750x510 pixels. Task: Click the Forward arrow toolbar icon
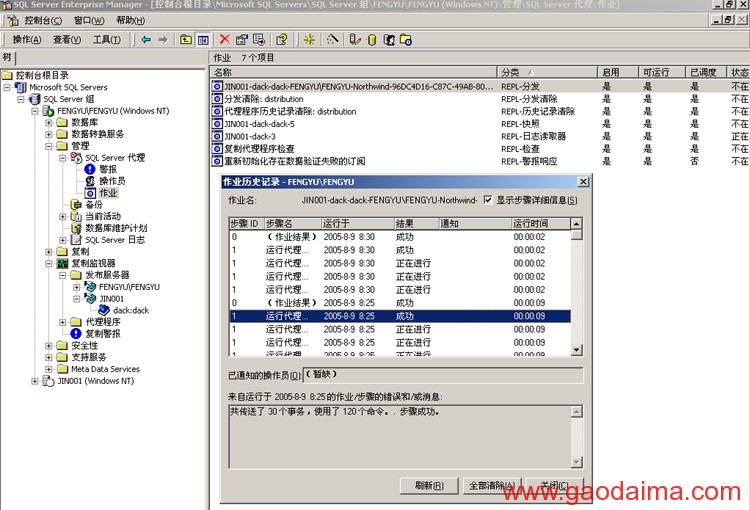(x=163, y=40)
